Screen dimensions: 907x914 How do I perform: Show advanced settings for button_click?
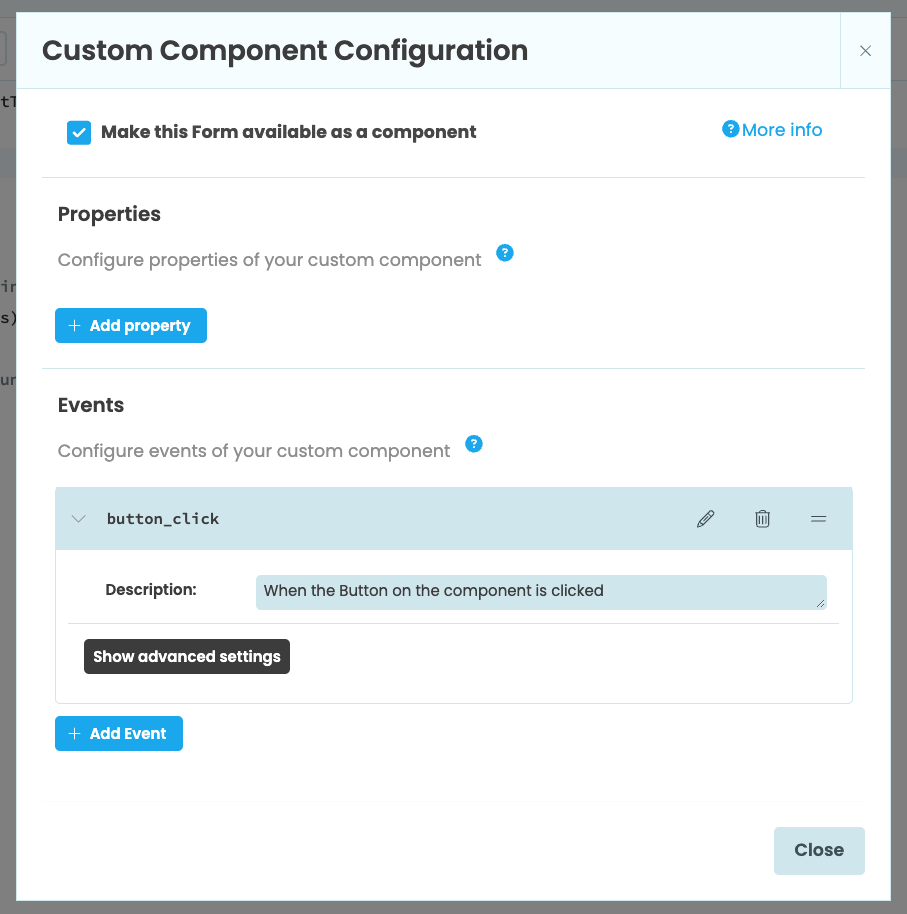[186, 656]
